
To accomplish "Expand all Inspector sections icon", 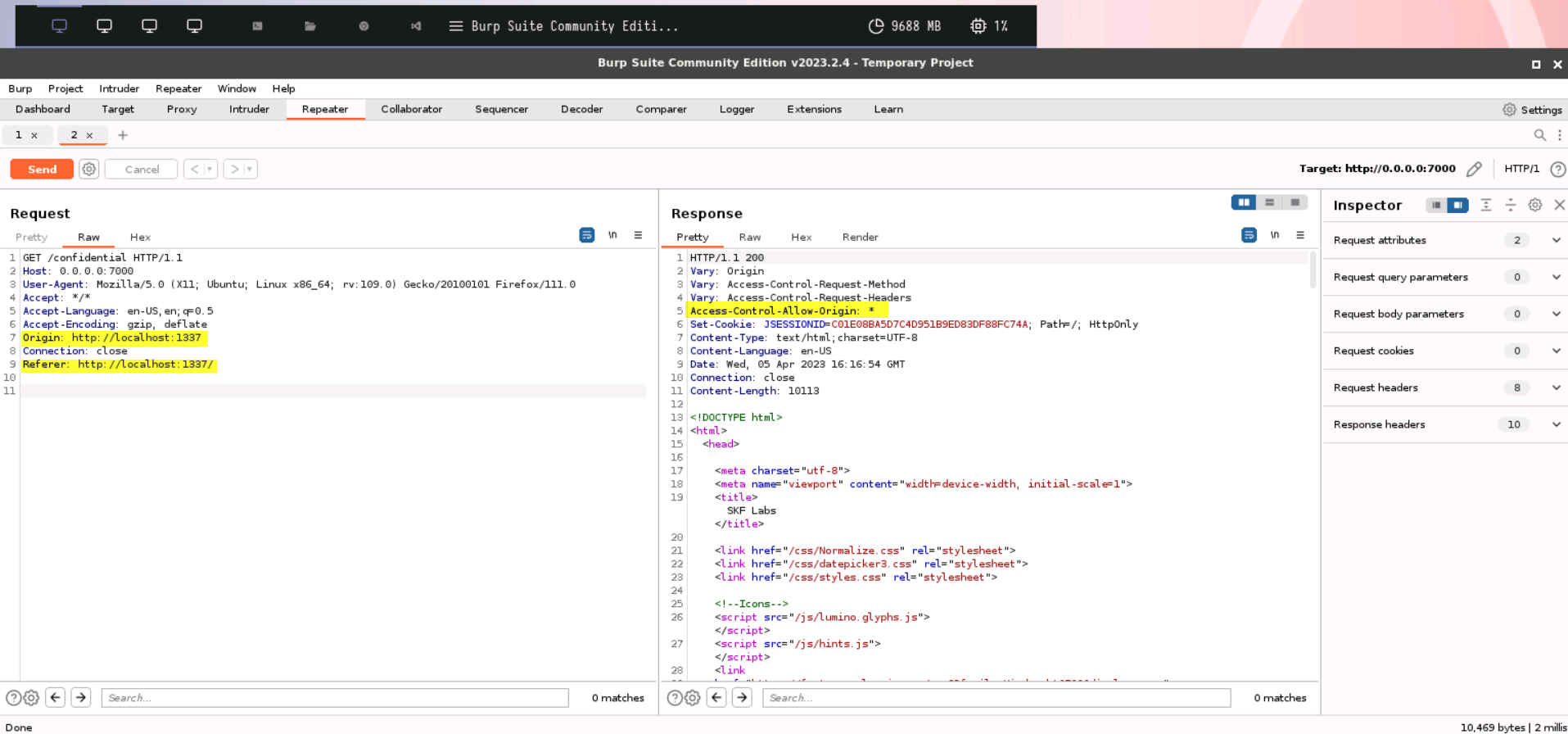I will pyautogui.click(x=1486, y=205).
